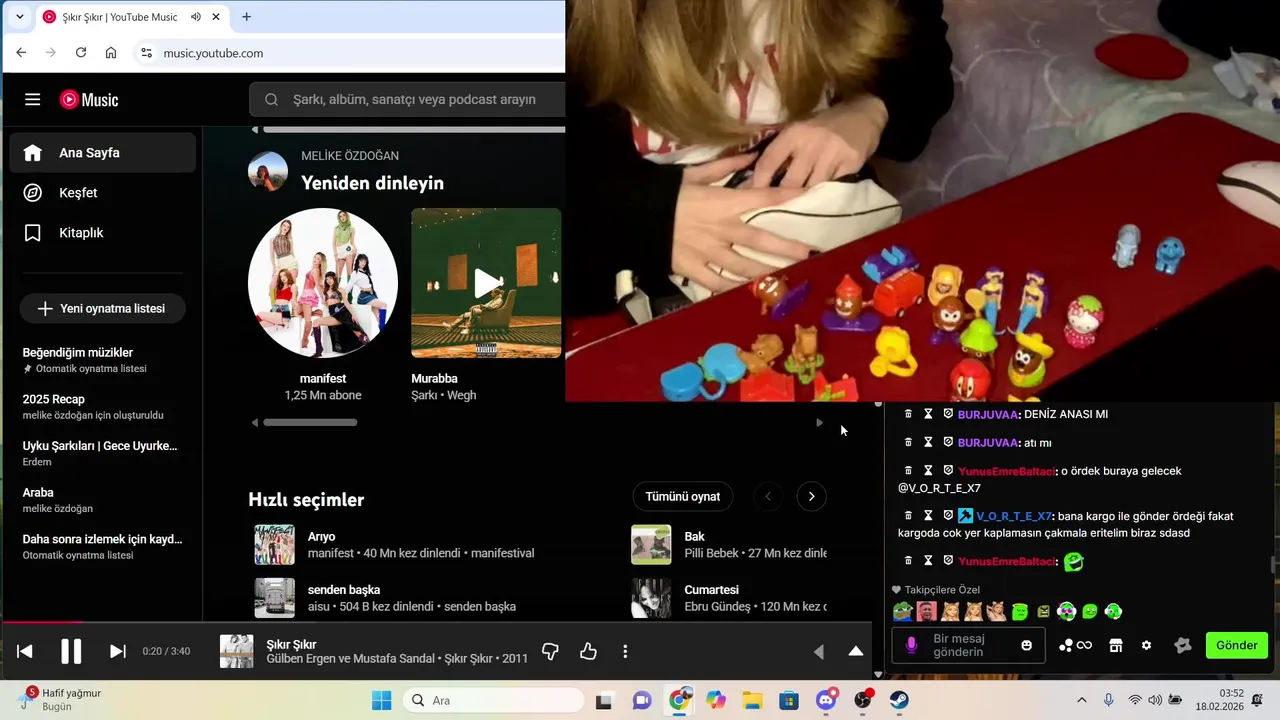Open Beğendiğim müzikler playlist
Viewport: 1280px width, 720px height.
tap(102, 360)
